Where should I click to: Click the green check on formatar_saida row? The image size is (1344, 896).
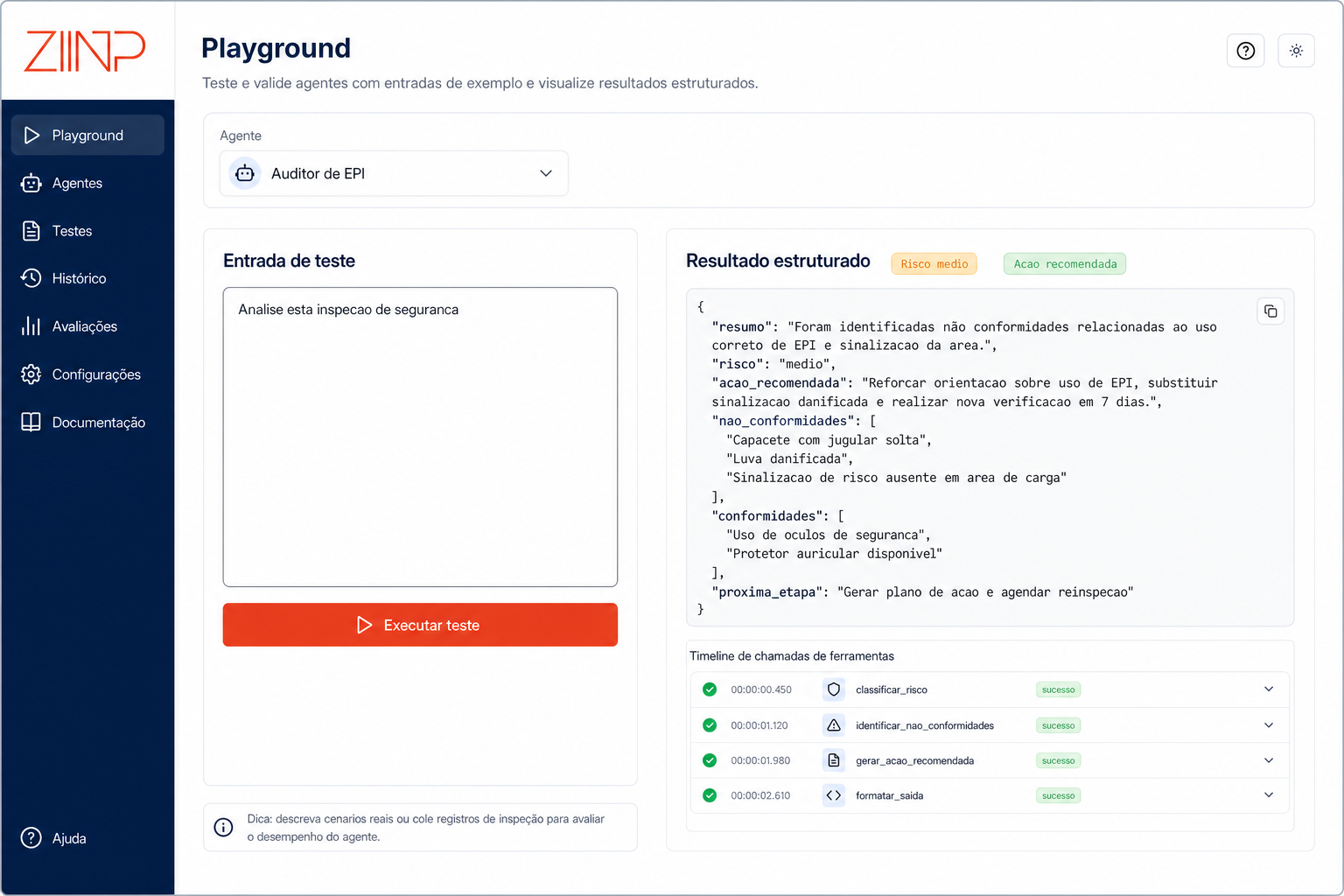[x=710, y=795]
